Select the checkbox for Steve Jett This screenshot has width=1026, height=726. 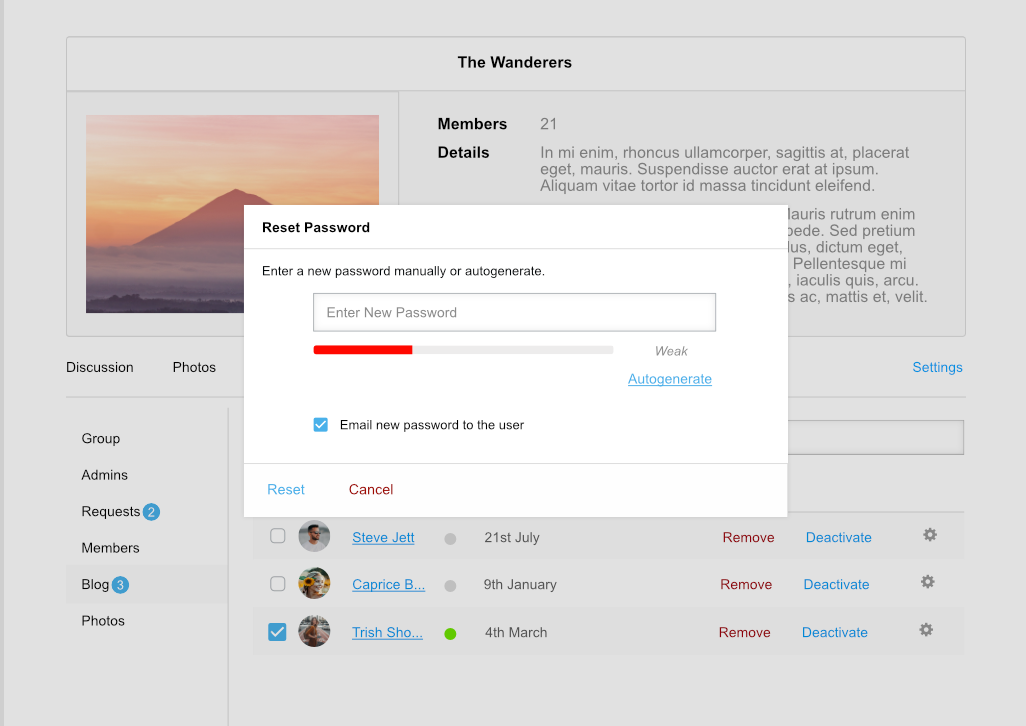[278, 536]
